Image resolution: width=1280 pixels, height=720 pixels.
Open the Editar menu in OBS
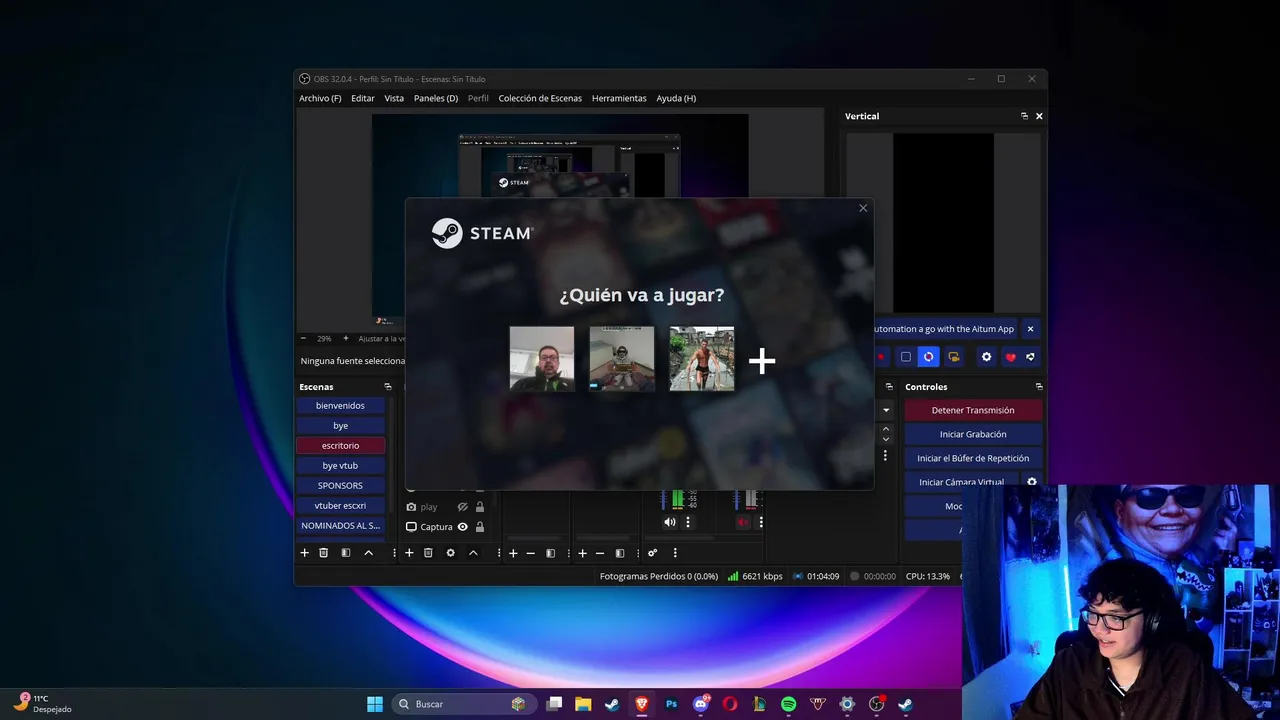pyautogui.click(x=363, y=98)
